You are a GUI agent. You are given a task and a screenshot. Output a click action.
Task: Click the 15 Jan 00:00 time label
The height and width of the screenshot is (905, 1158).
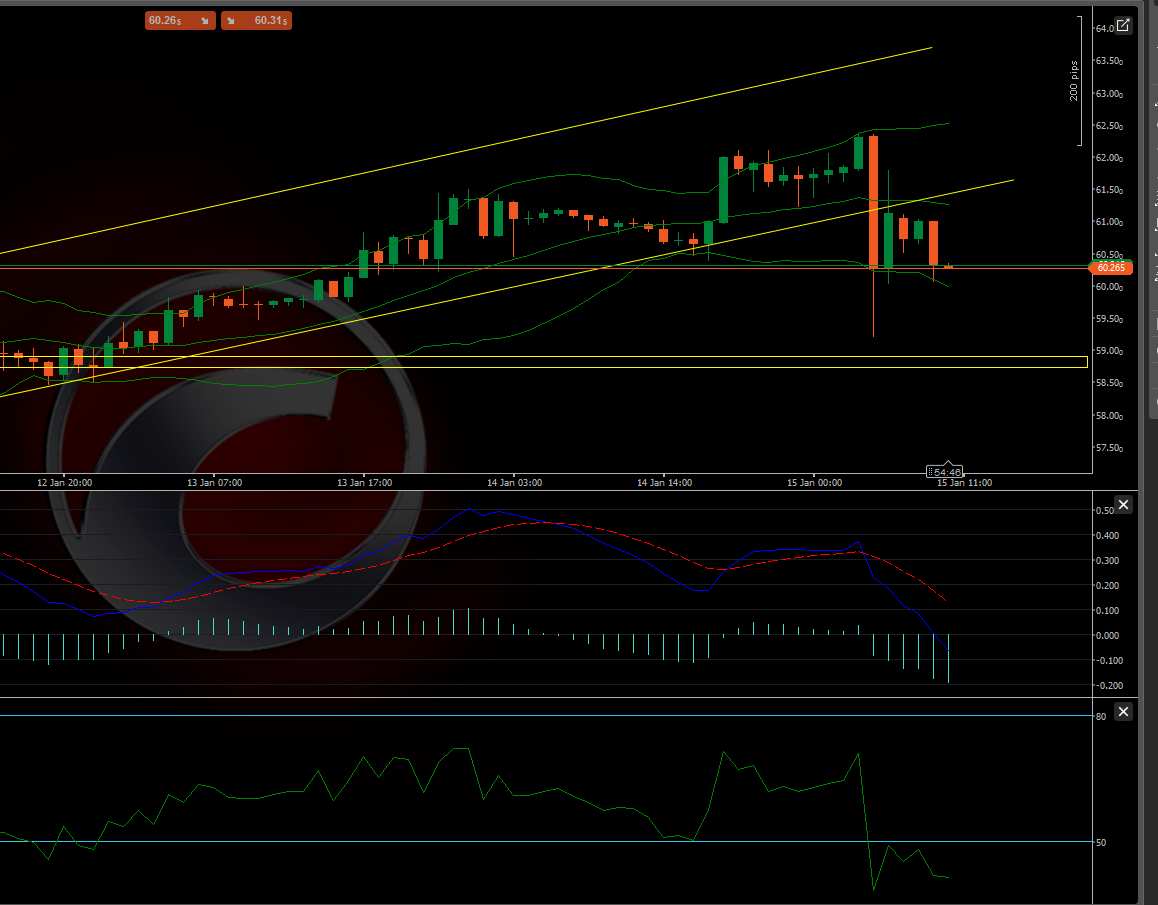tap(814, 482)
